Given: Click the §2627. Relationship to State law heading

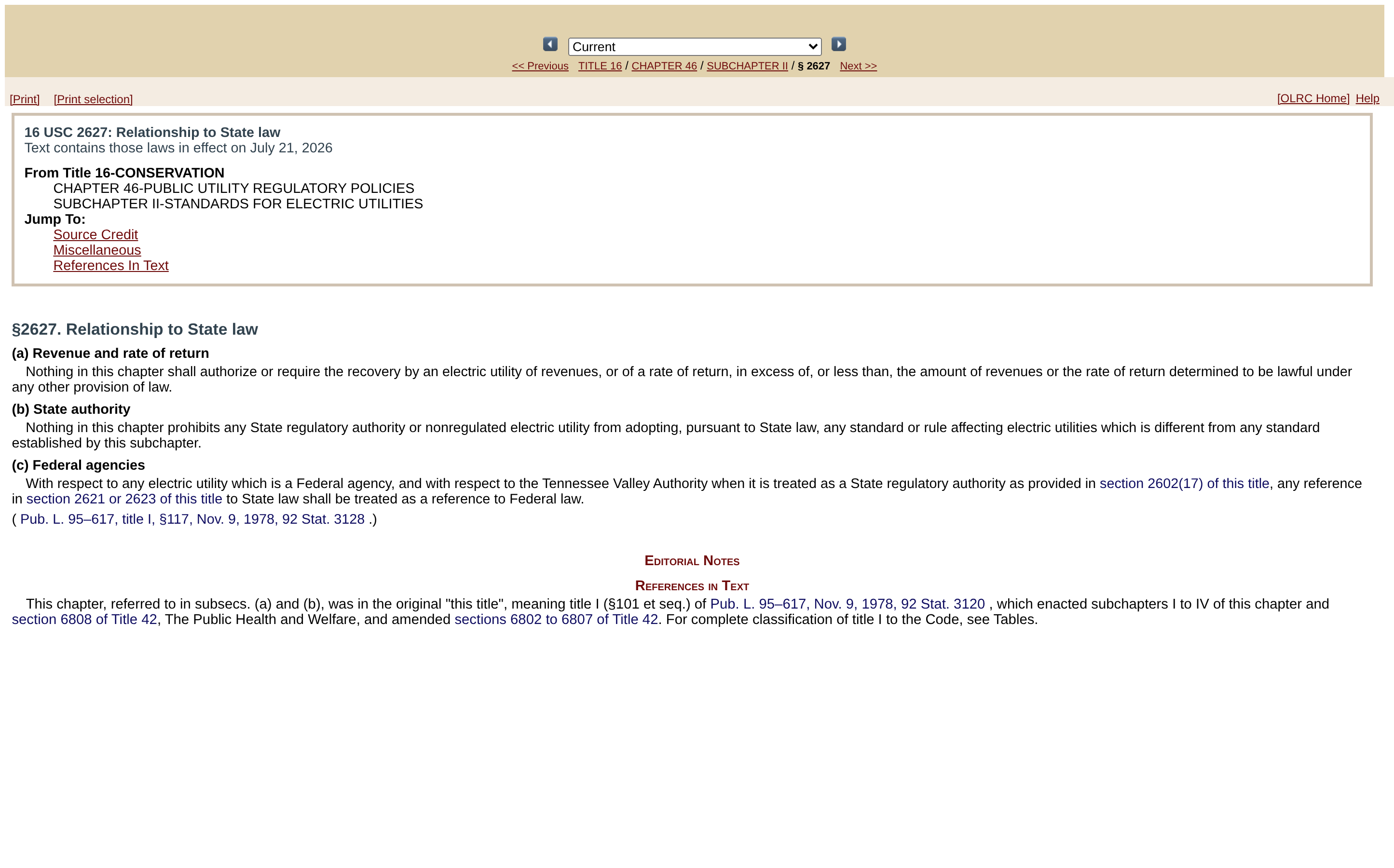Looking at the screenshot, I should 135,329.
